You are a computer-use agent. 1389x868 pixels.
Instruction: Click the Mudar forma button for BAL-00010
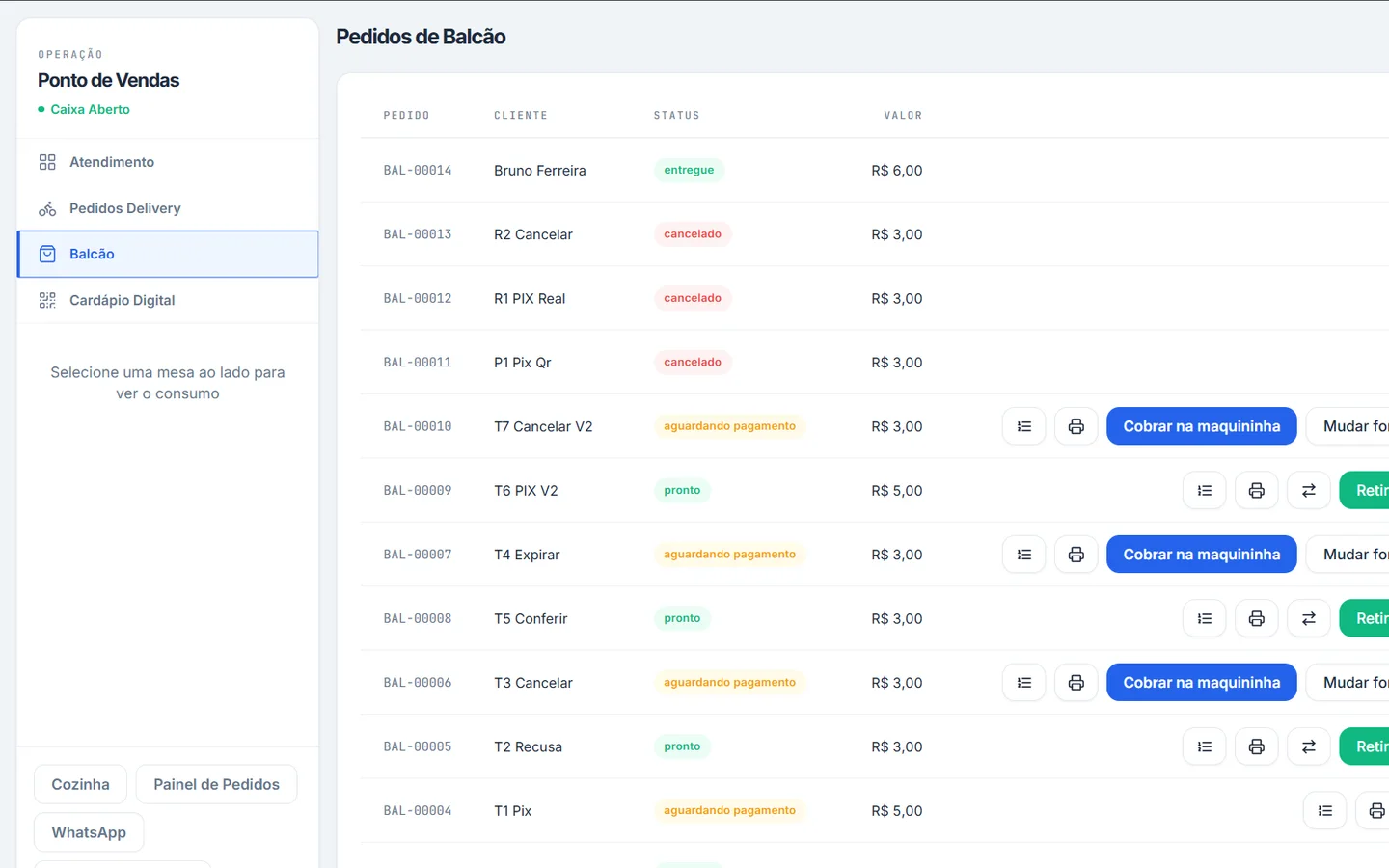(x=1348, y=426)
